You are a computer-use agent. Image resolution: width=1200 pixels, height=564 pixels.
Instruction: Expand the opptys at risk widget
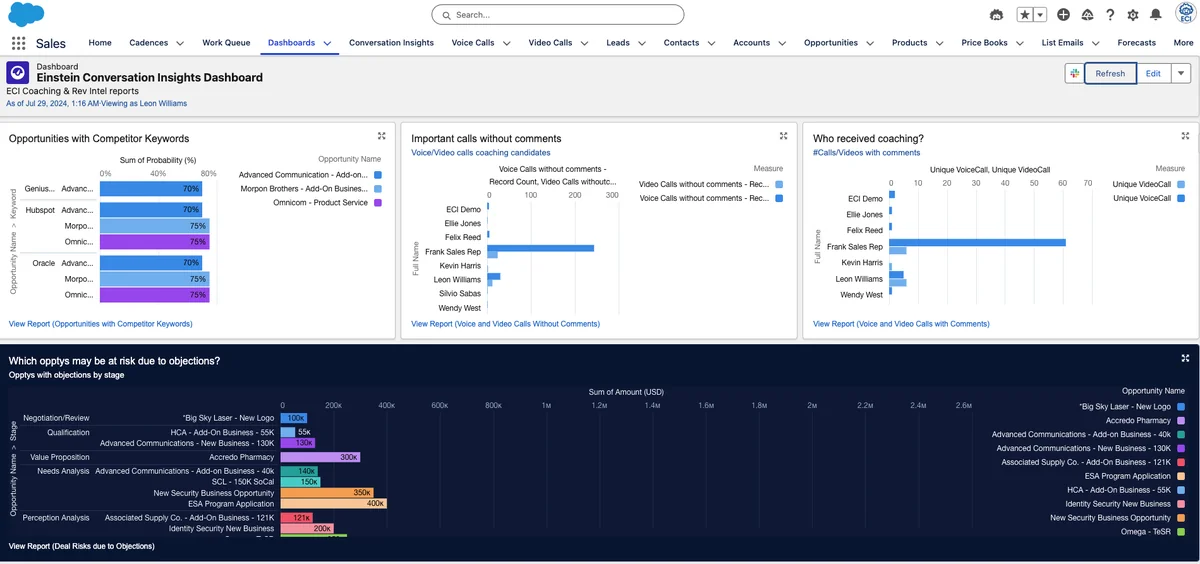[1185, 358]
